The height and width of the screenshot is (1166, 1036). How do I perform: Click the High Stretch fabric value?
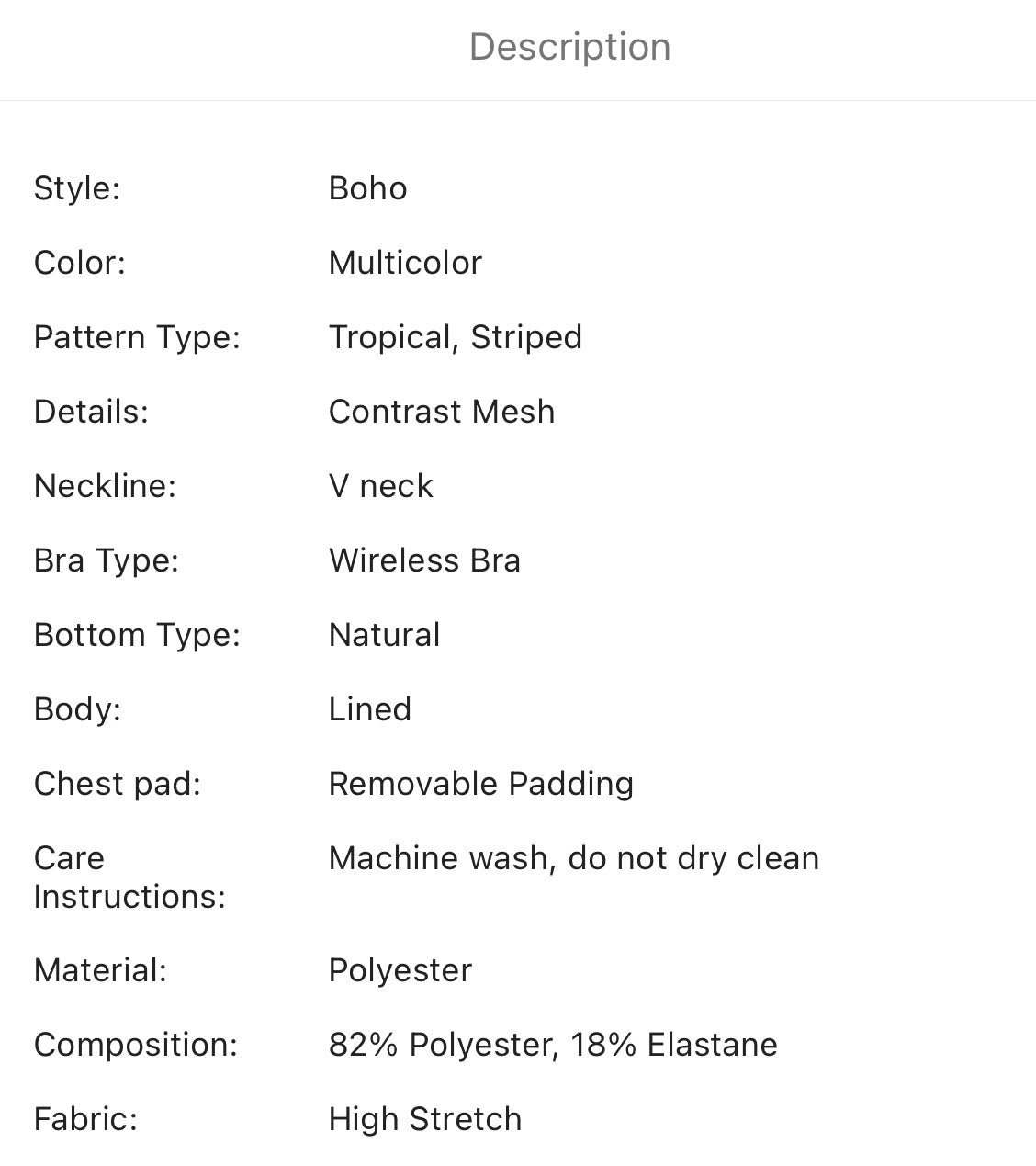424,1119
